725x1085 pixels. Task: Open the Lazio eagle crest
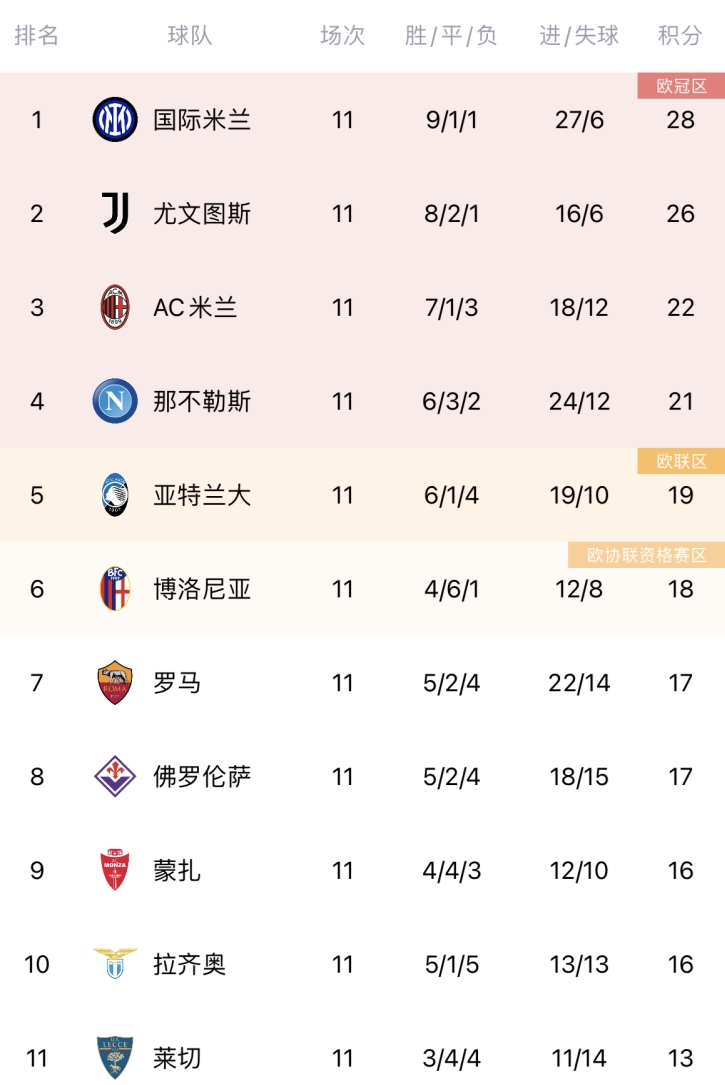tap(115, 963)
